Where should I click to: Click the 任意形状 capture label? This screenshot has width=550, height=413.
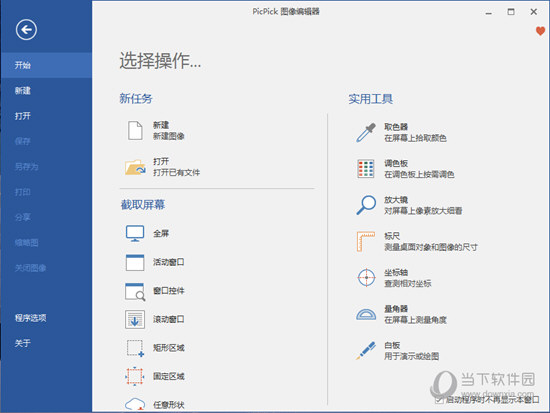pos(169,405)
